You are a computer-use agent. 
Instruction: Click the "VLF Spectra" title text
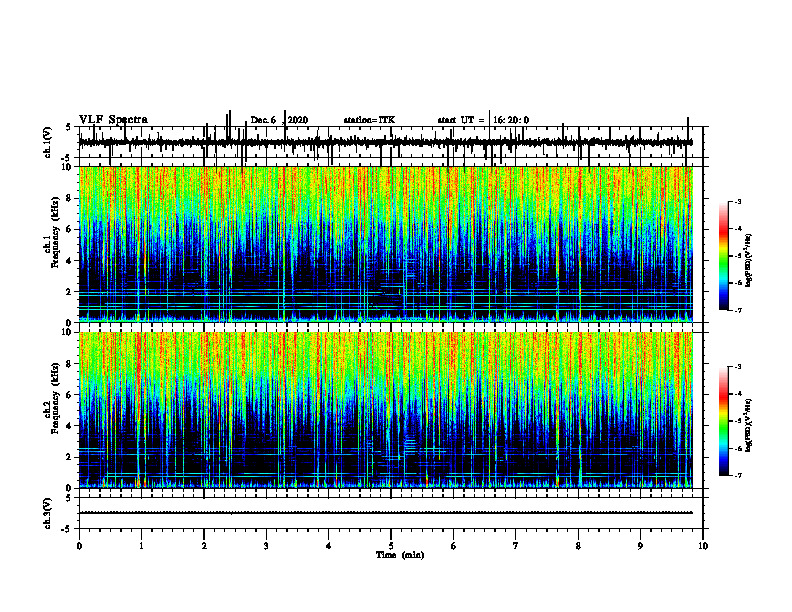tap(113, 120)
